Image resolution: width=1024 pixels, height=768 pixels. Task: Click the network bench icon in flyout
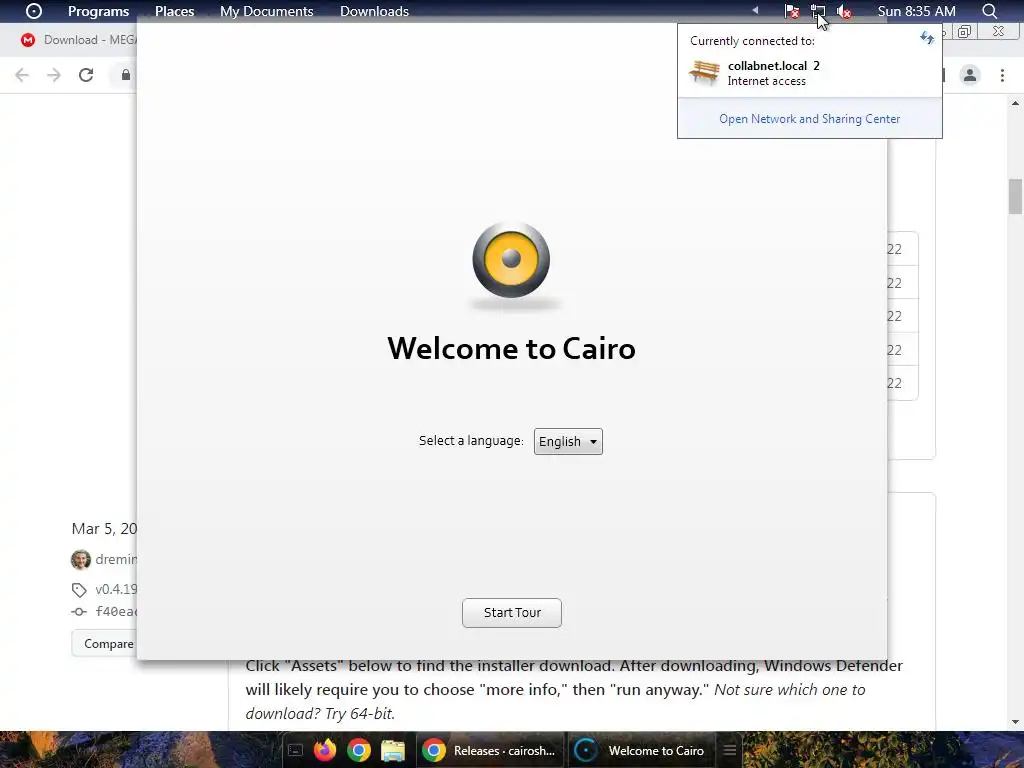(x=704, y=72)
